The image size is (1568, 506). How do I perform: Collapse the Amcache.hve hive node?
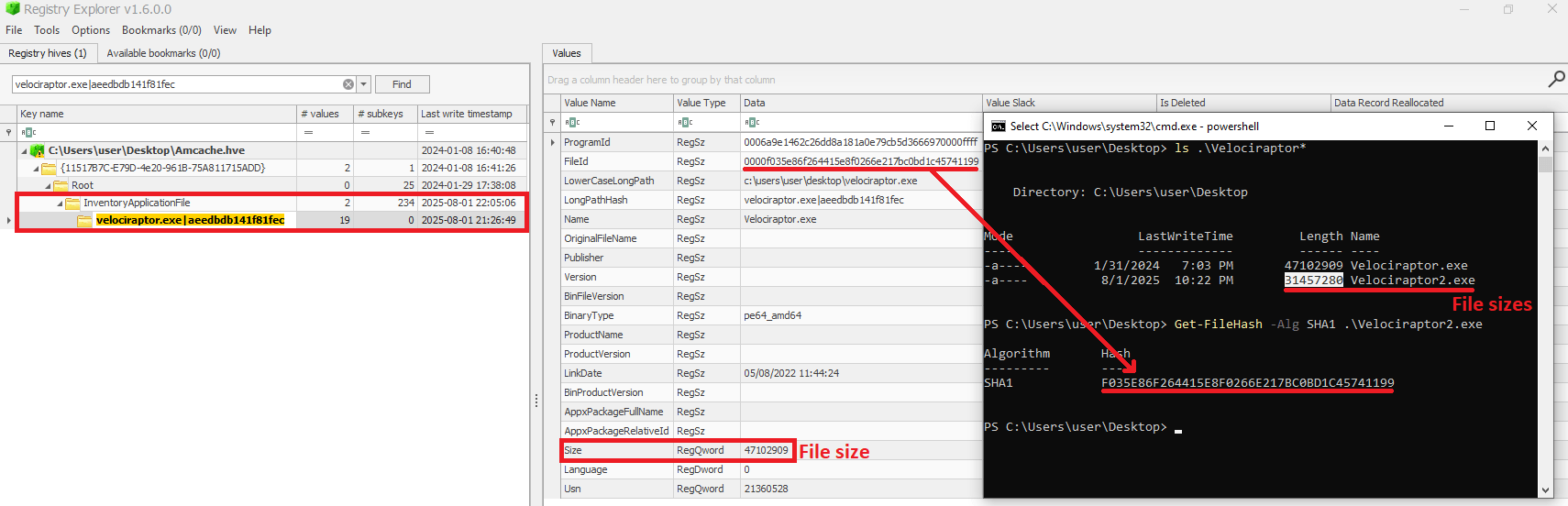(25, 150)
